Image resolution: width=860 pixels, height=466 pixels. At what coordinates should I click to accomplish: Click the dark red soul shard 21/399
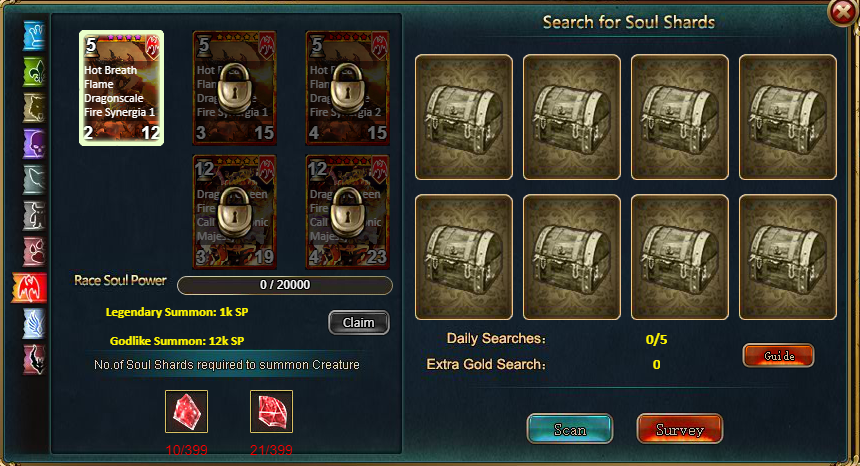point(271,411)
